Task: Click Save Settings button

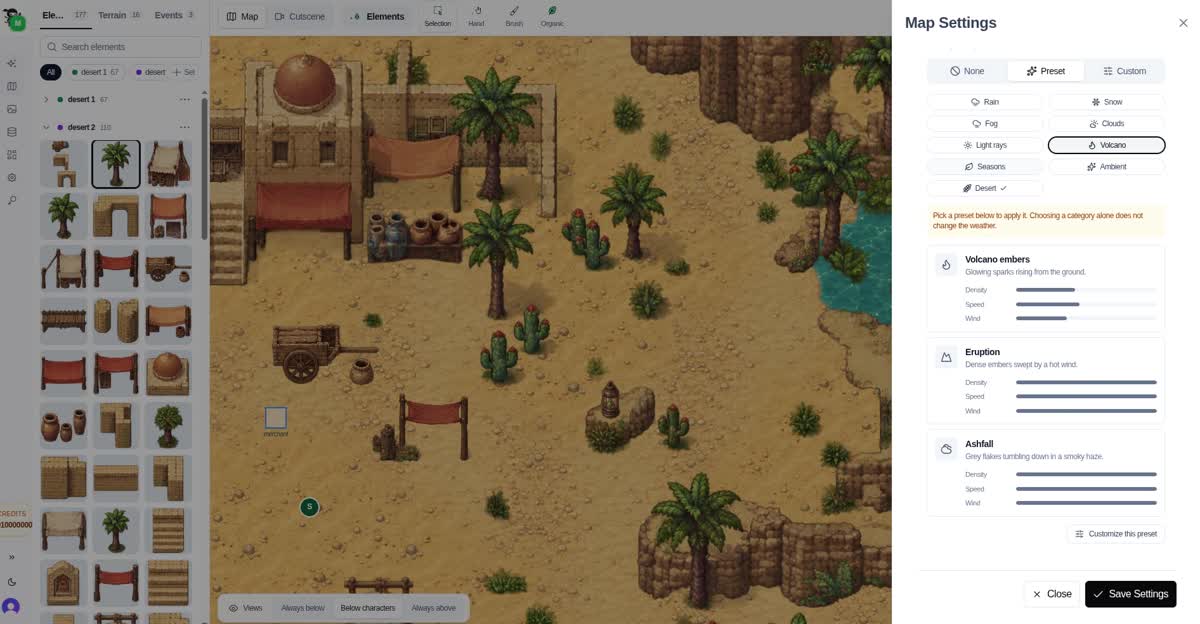Action: (1130, 594)
